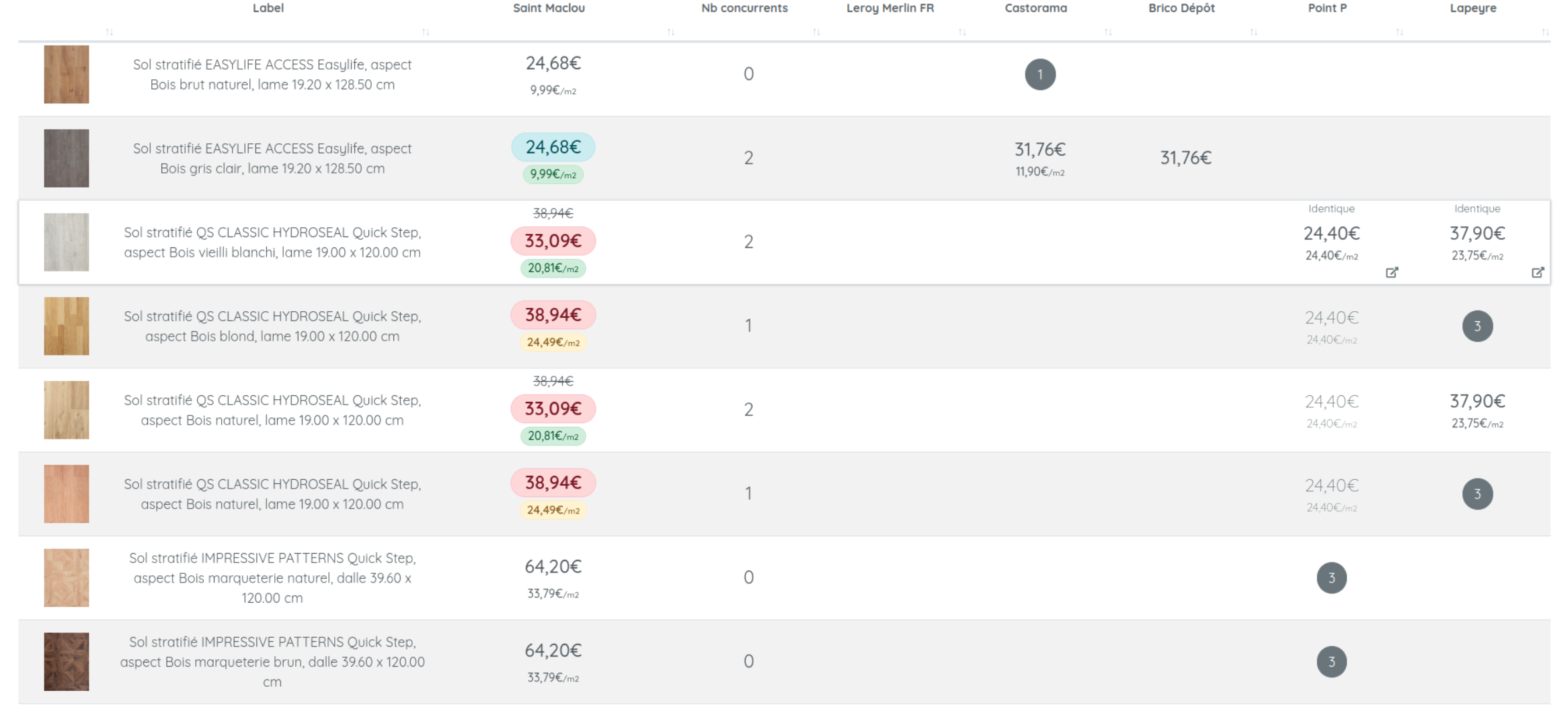Open the marqueterie naturel product thumbnail
The height and width of the screenshot is (711, 1568).
(x=67, y=578)
